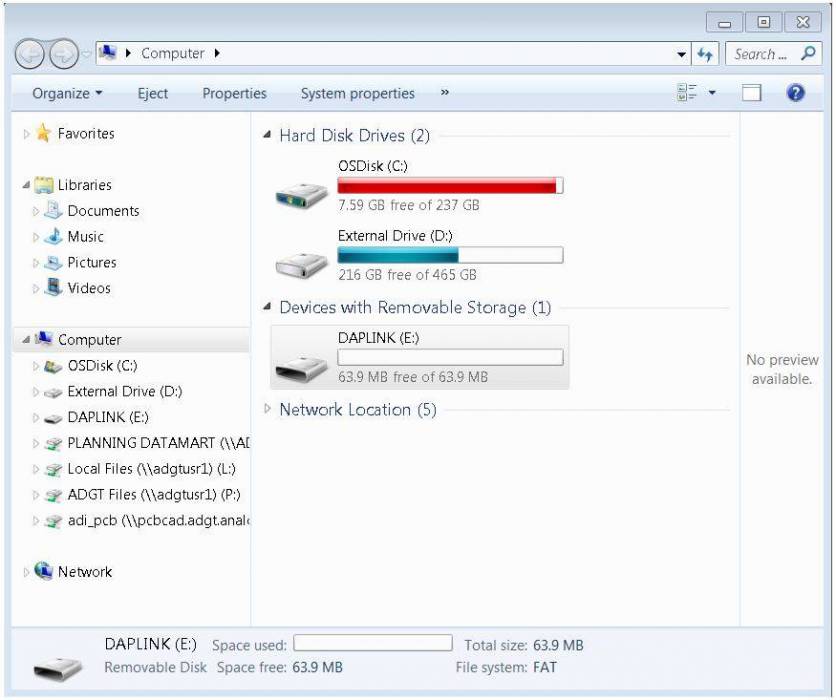
Task: Click Network Location (5) heading
Action: pyautogui.click(x=358, y=410)
